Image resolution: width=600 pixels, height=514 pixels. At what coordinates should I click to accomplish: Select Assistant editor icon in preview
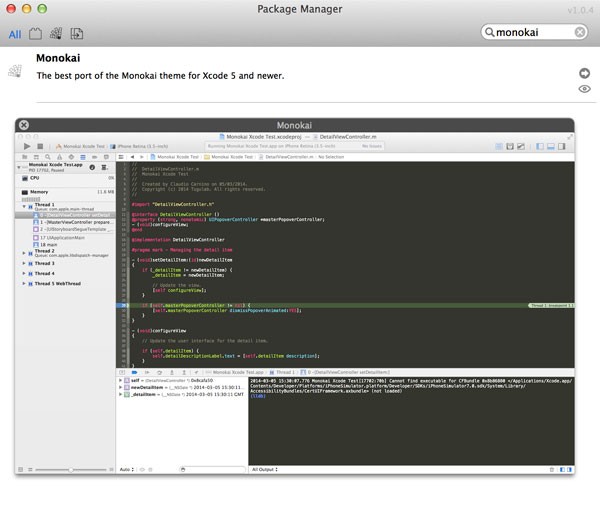(510, 146)
